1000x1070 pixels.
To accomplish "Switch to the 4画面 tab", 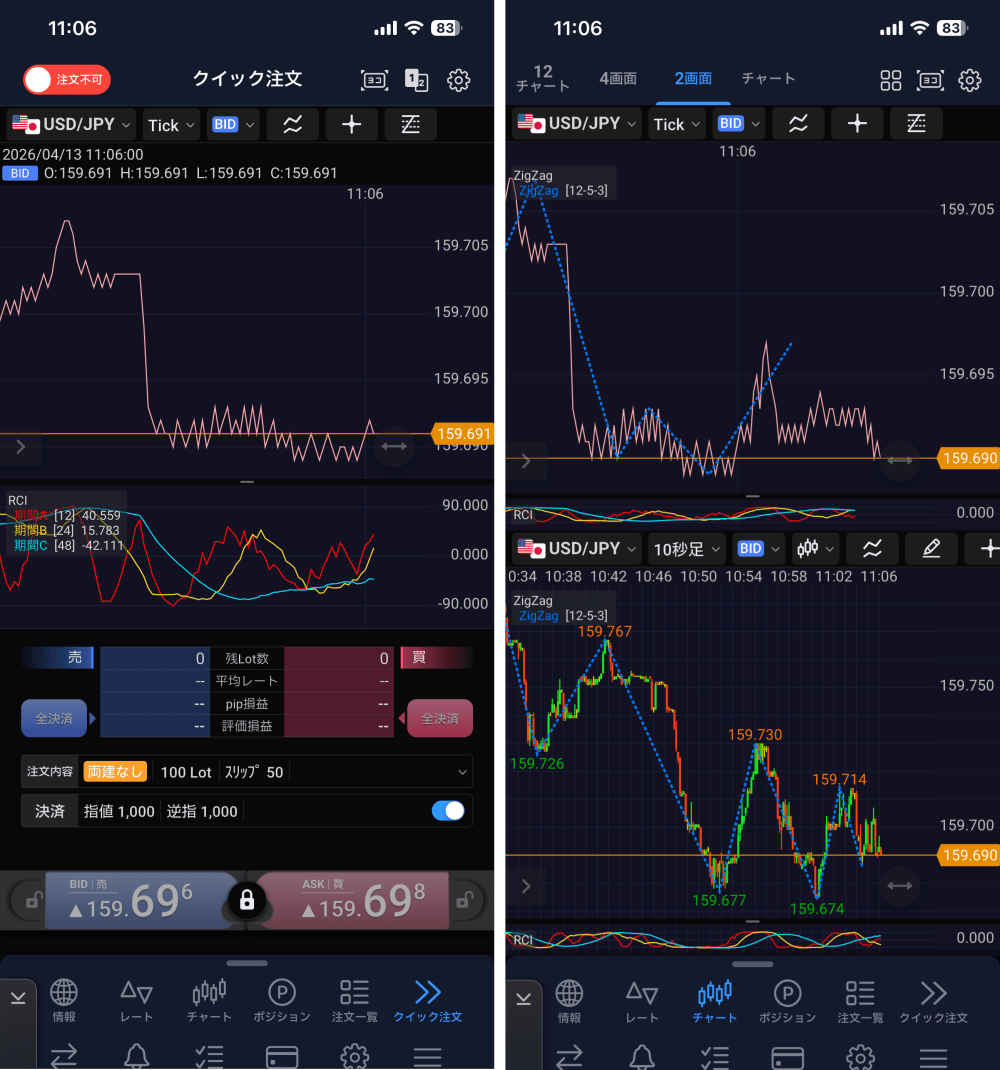I will coord(617,79).
